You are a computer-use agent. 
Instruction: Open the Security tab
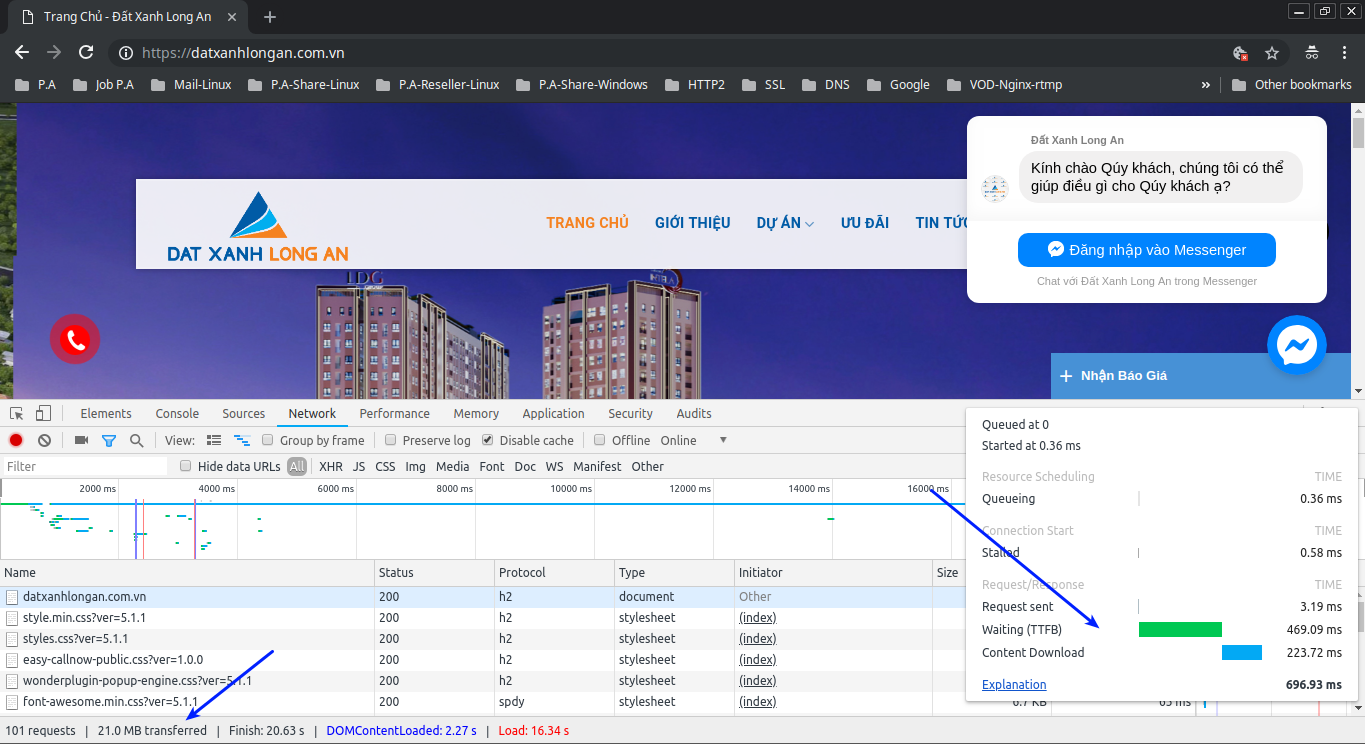tap(630, 413)
